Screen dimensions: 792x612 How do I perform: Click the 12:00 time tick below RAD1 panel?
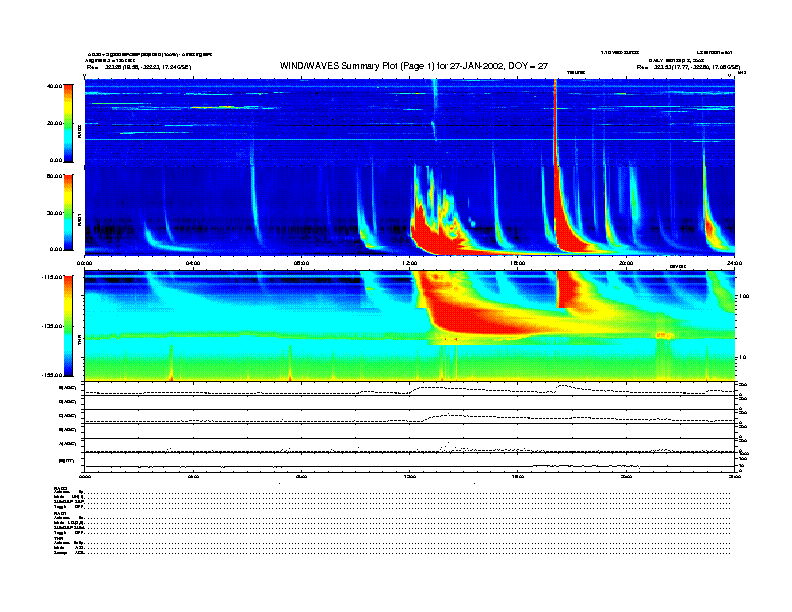[410, 263]
